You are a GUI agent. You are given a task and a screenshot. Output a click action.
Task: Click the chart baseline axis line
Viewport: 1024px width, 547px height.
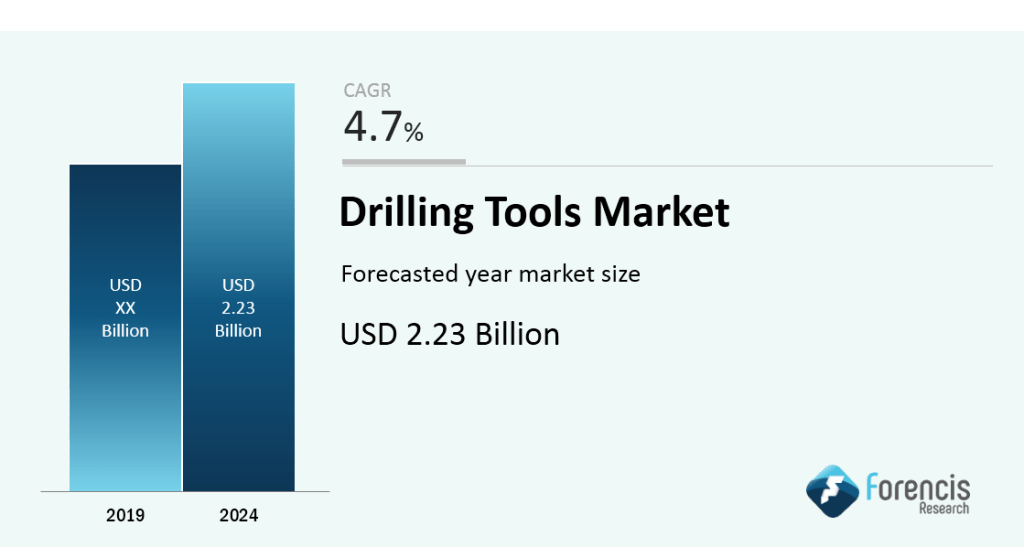click(185, 492)
